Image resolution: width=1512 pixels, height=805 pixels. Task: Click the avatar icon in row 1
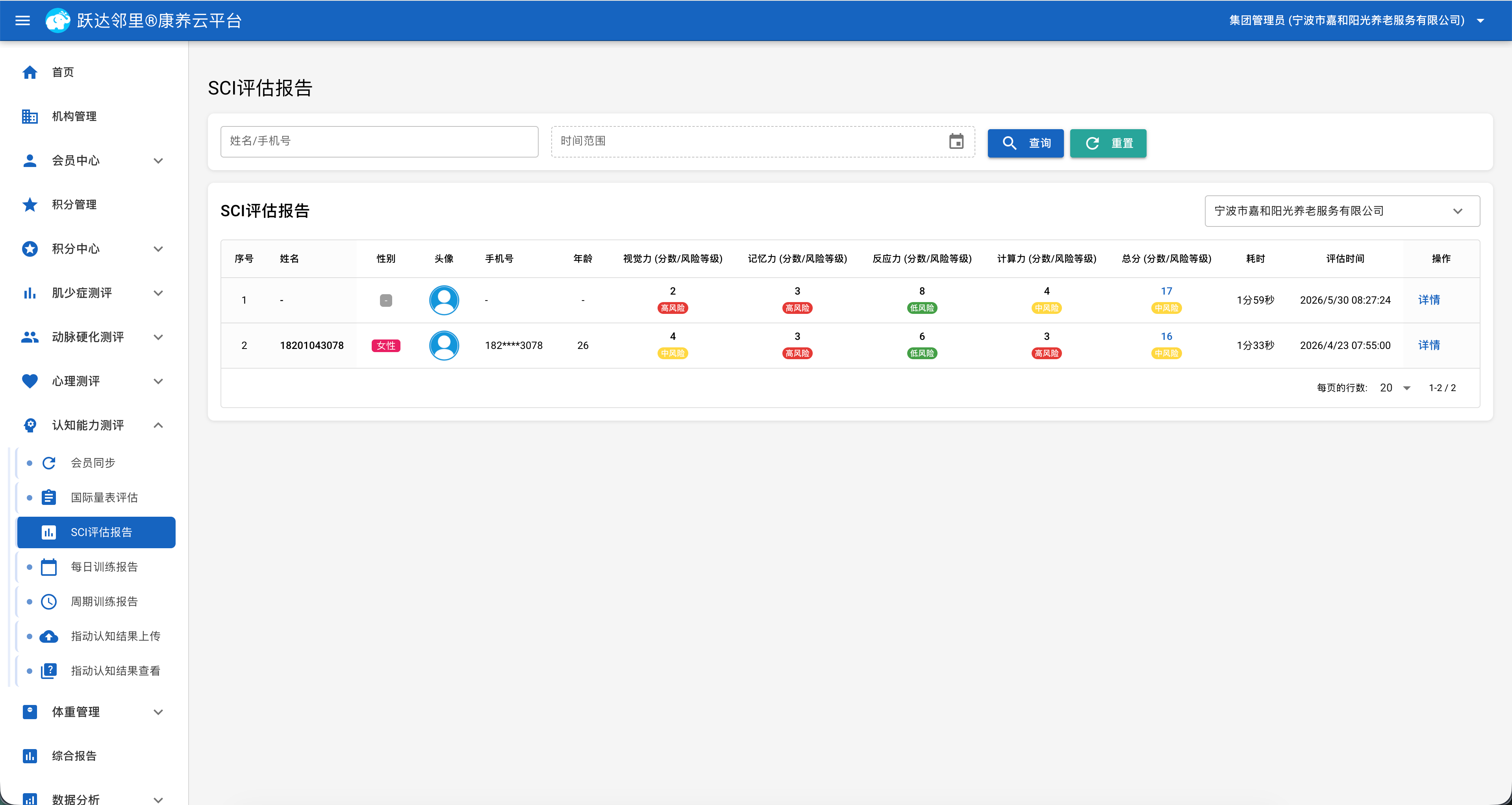(444, 300)
